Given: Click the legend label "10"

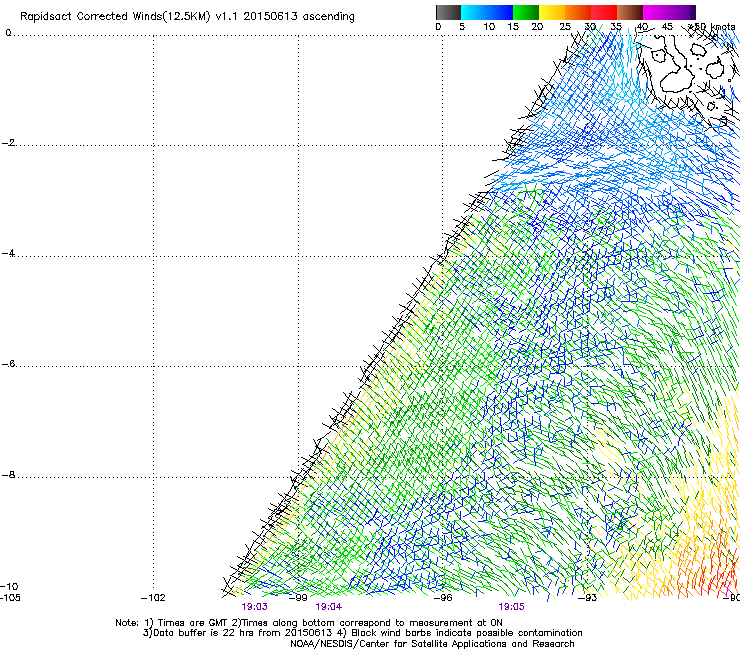Looking at the screenshot, I should 489,27.
